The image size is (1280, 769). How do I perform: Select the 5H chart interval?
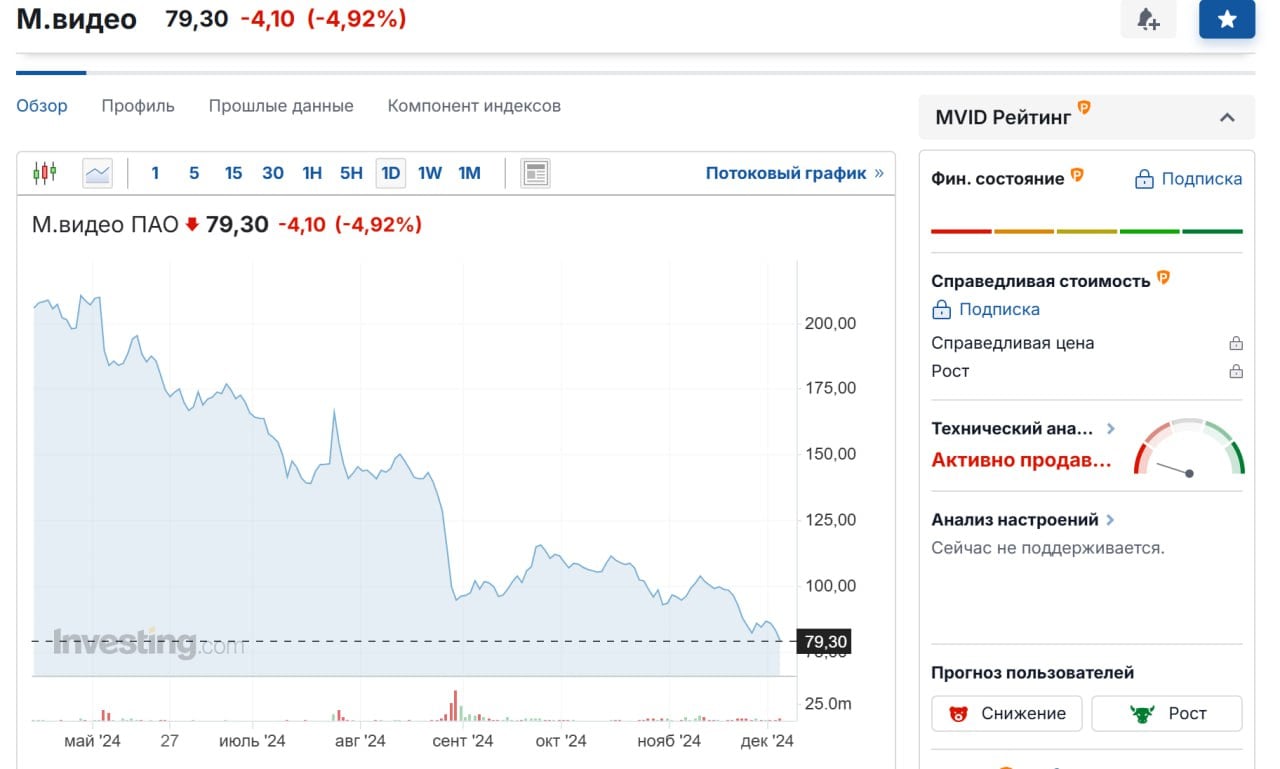pyautogui.click(x=351, y=173)
